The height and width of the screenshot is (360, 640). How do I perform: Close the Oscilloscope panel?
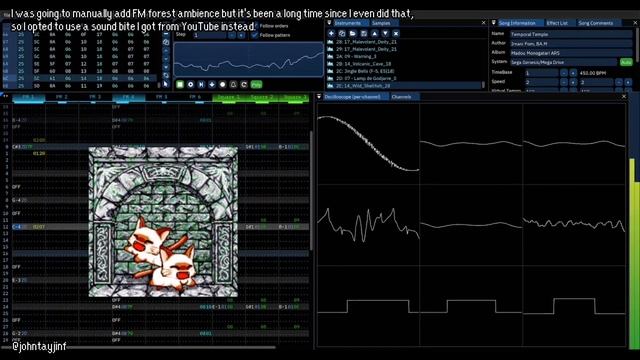pos(624,97)
